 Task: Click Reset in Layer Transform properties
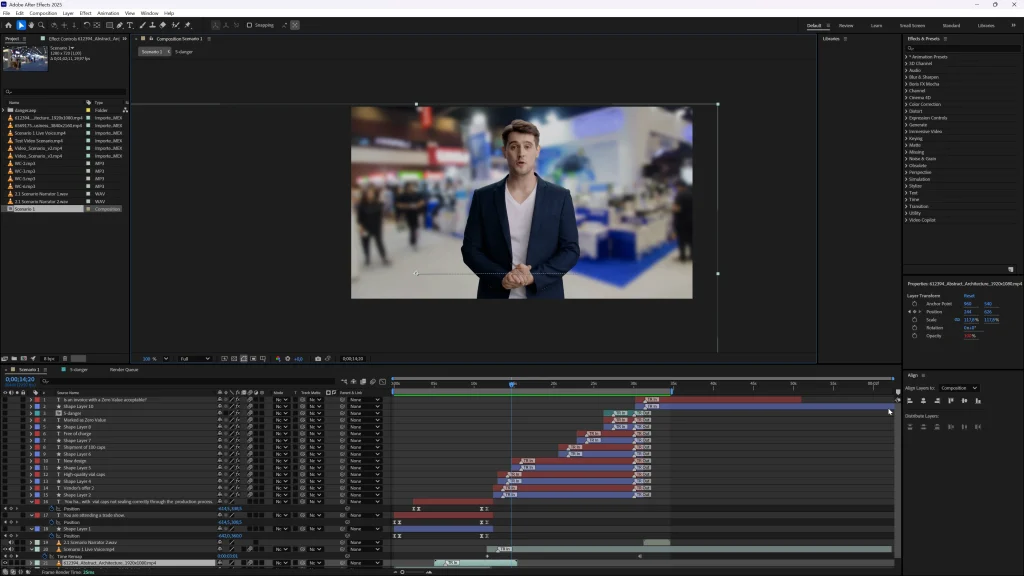point(969,295)
